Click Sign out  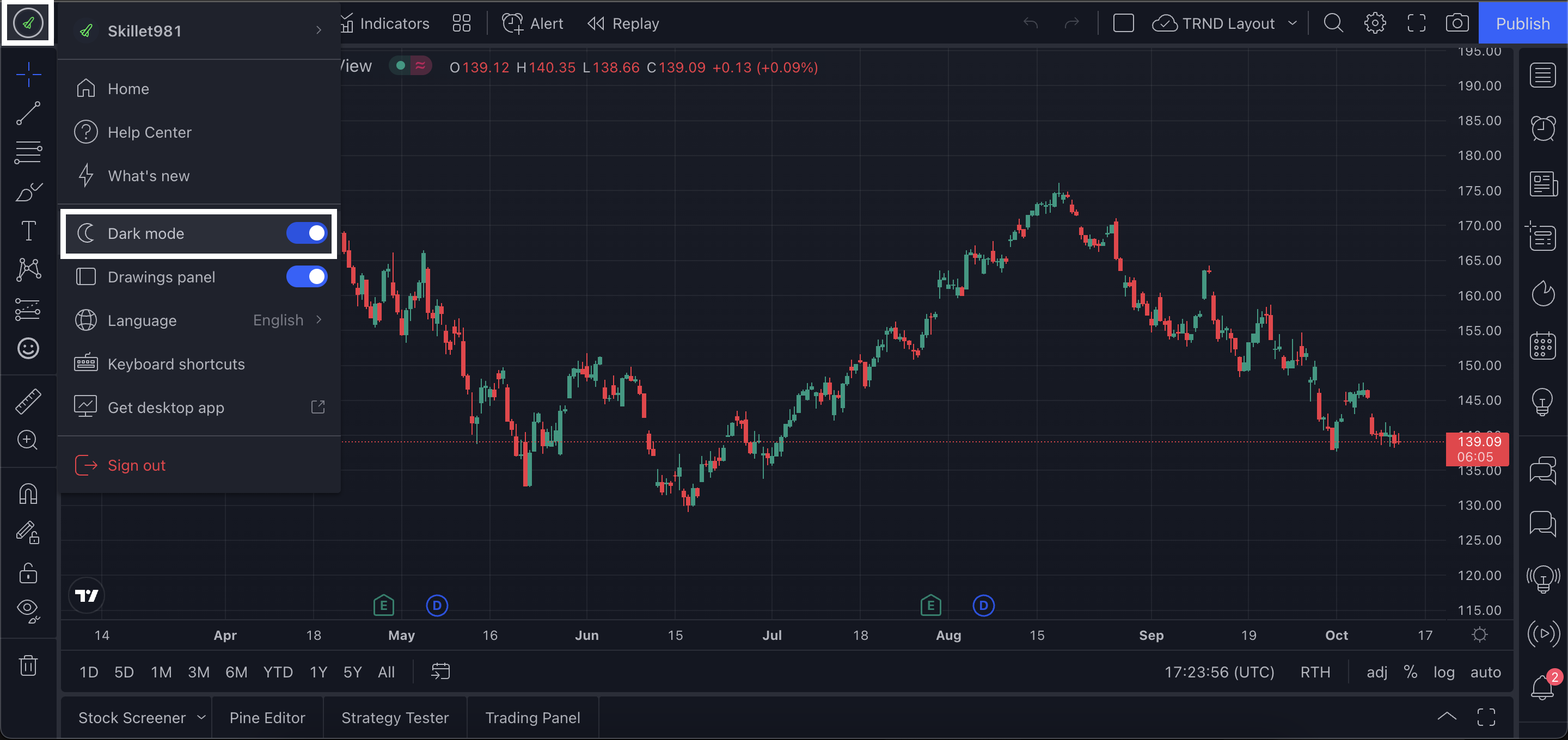pos(136,465)
